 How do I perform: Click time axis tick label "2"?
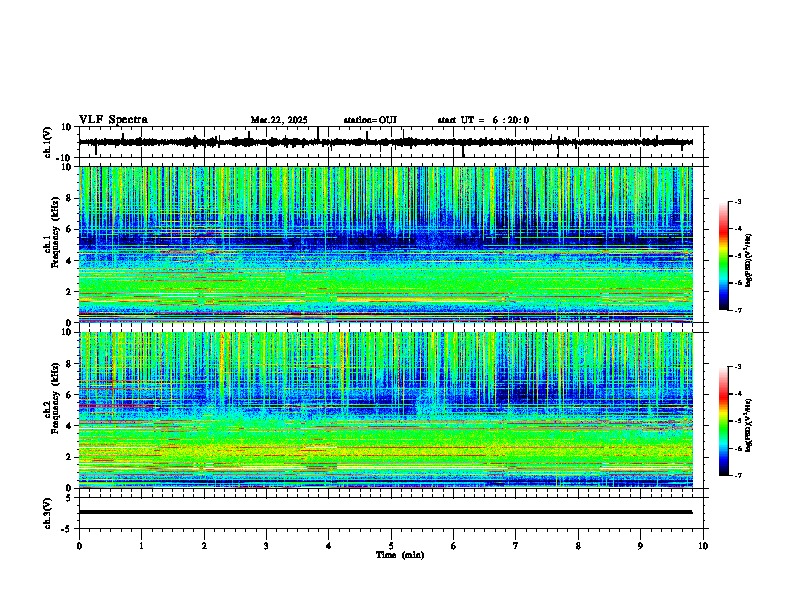coord(204,546)
